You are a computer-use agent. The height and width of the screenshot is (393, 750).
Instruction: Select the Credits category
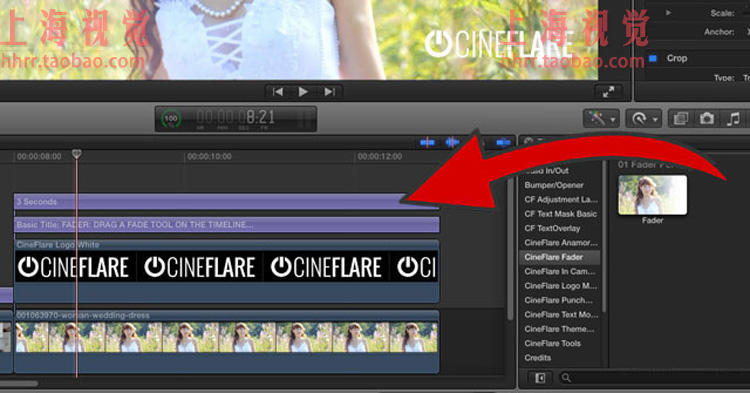pos(538,357)
